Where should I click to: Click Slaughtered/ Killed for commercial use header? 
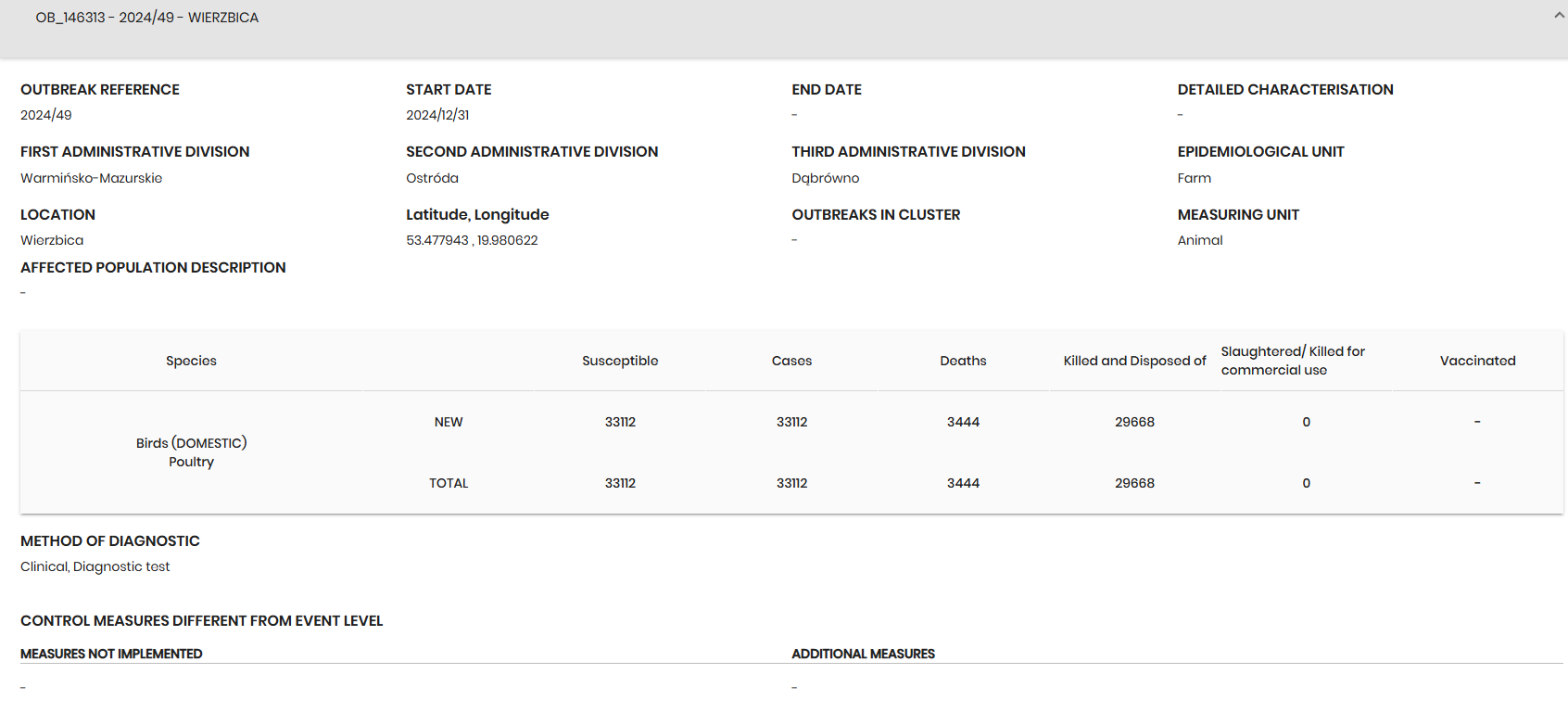tap(1293, 361)
